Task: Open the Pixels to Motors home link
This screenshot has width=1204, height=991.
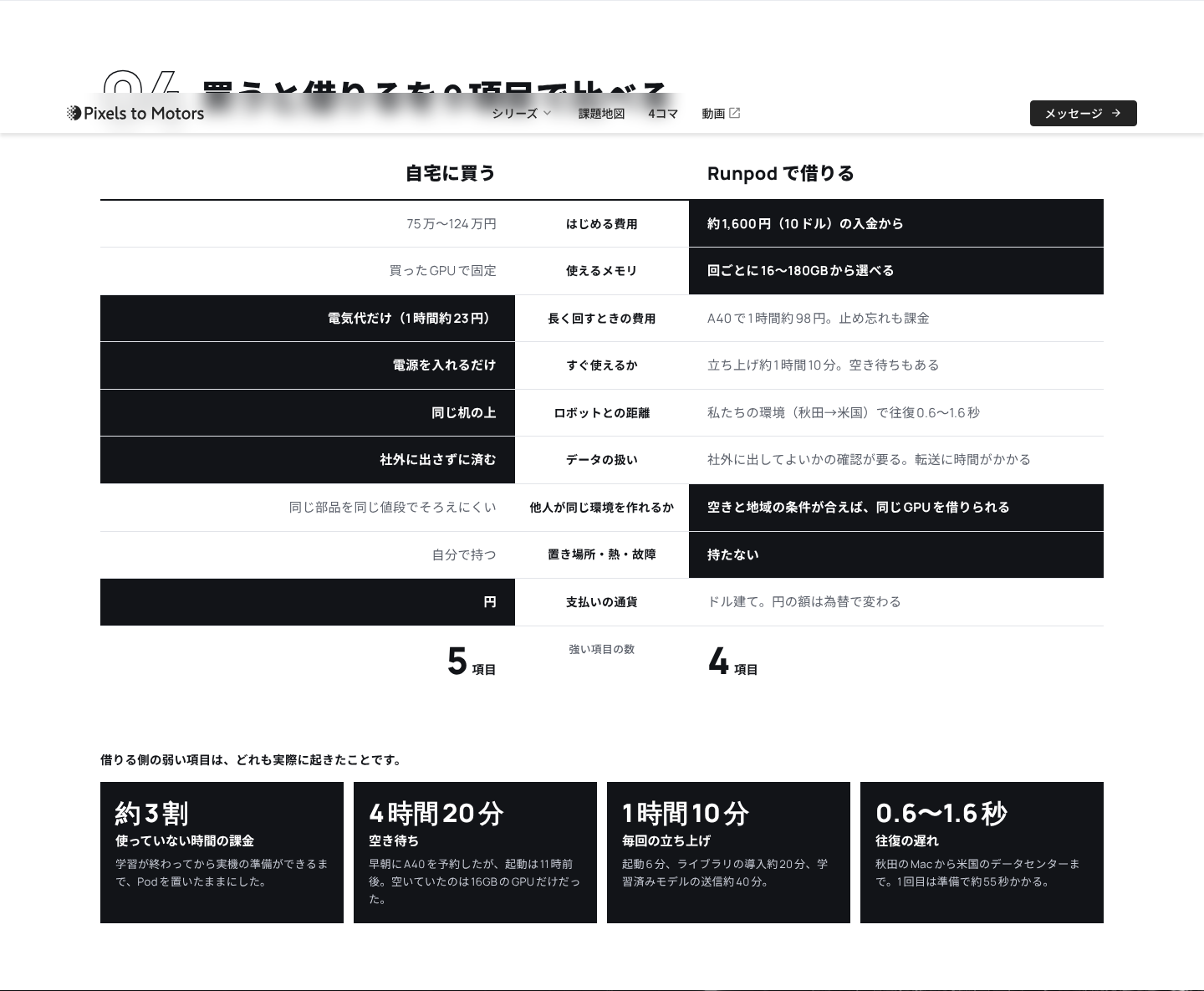Action: pyautogui.click(x=135, y=113)
